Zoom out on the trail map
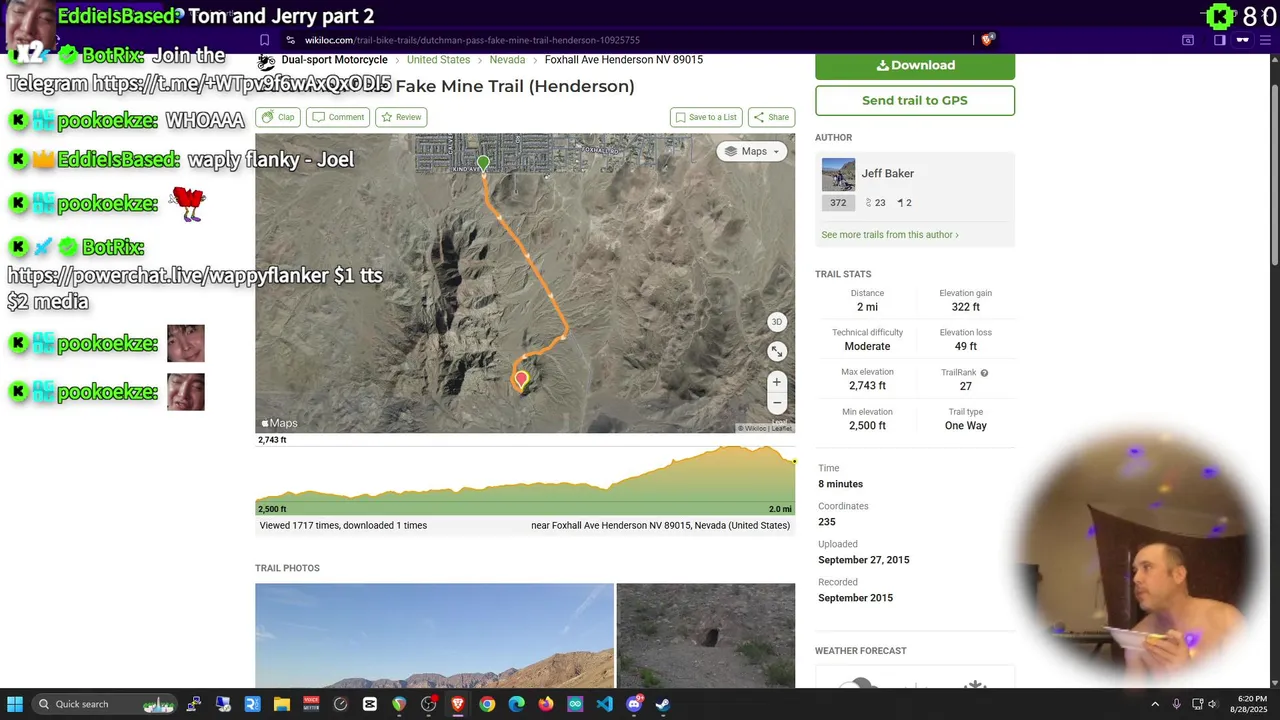The image size is (1280, 720). tap(777, 403)
